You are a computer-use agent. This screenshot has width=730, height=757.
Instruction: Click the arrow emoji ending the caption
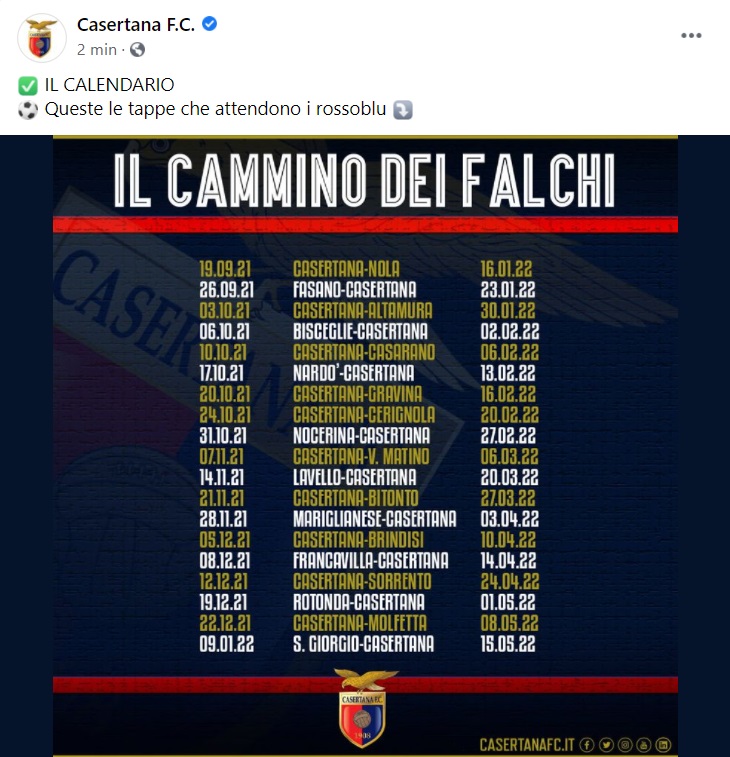pyautogui.click(x=403, y=109)
